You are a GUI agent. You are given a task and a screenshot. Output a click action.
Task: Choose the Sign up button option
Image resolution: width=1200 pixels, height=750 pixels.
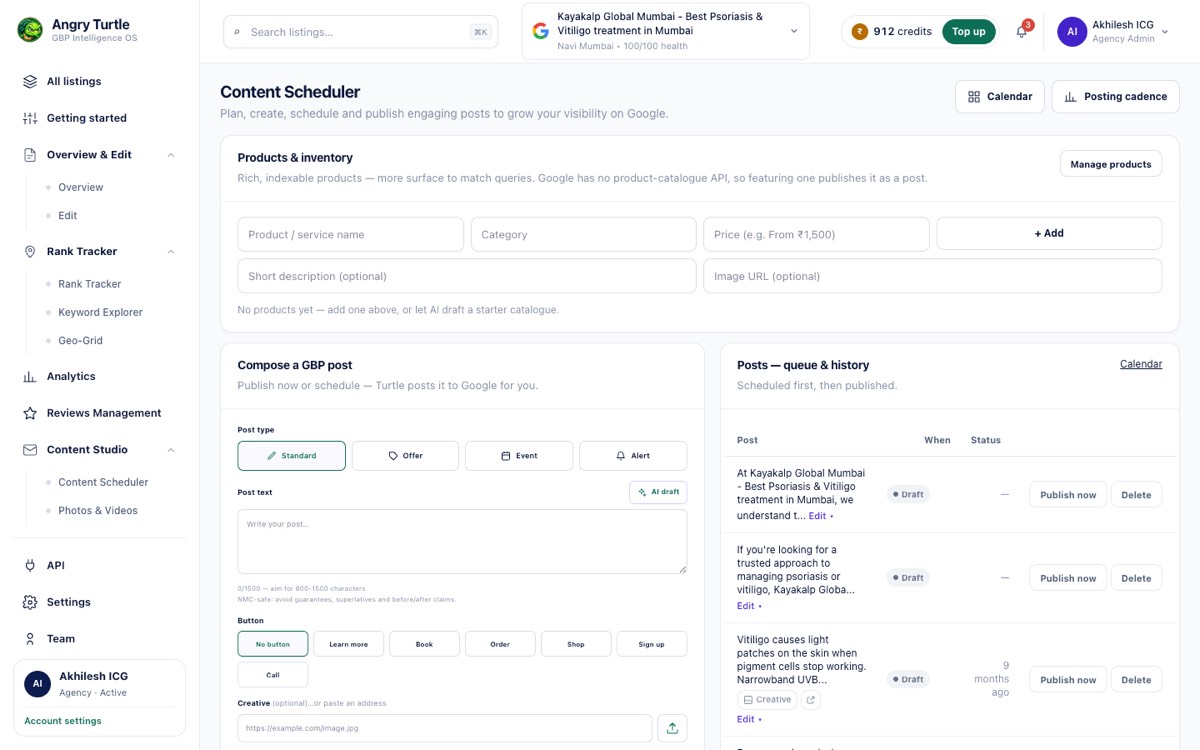pyautogui.click(x=652, y=644)
